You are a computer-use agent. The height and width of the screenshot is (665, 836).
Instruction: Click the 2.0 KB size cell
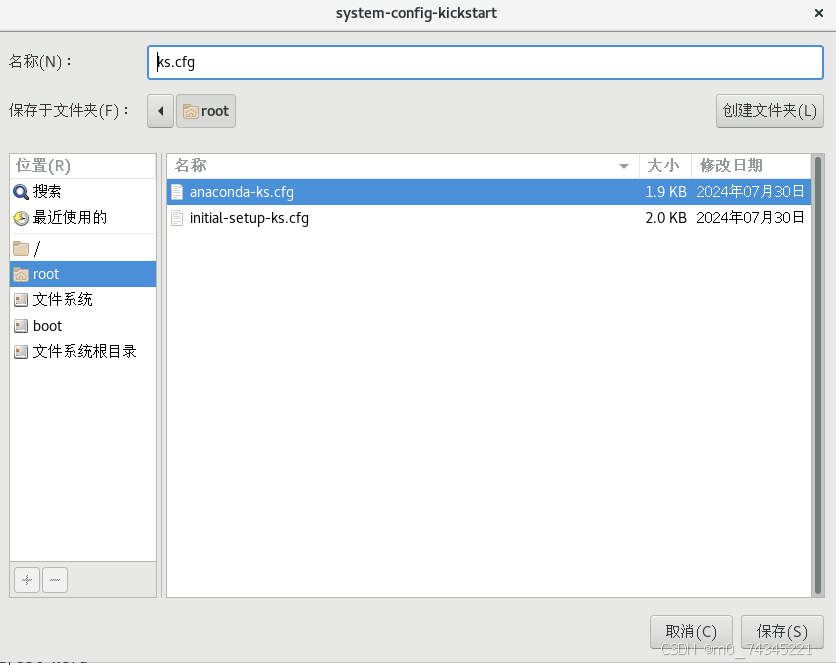tap(665, 218)
